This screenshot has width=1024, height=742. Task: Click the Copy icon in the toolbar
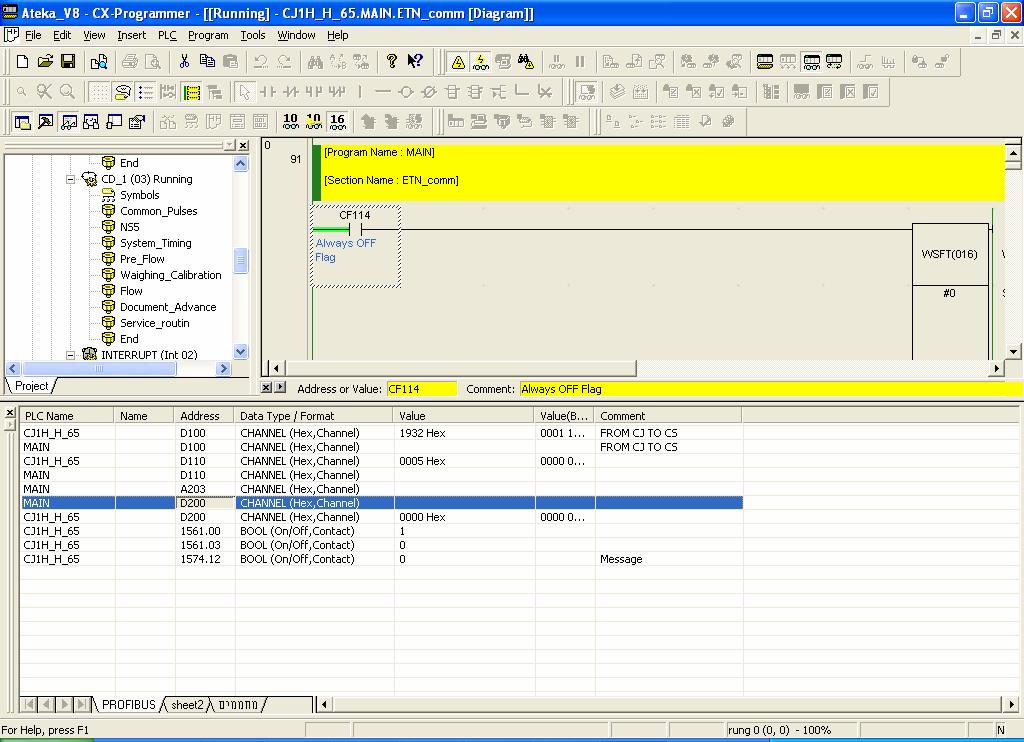pyautogui.click(x=207, y=61)
